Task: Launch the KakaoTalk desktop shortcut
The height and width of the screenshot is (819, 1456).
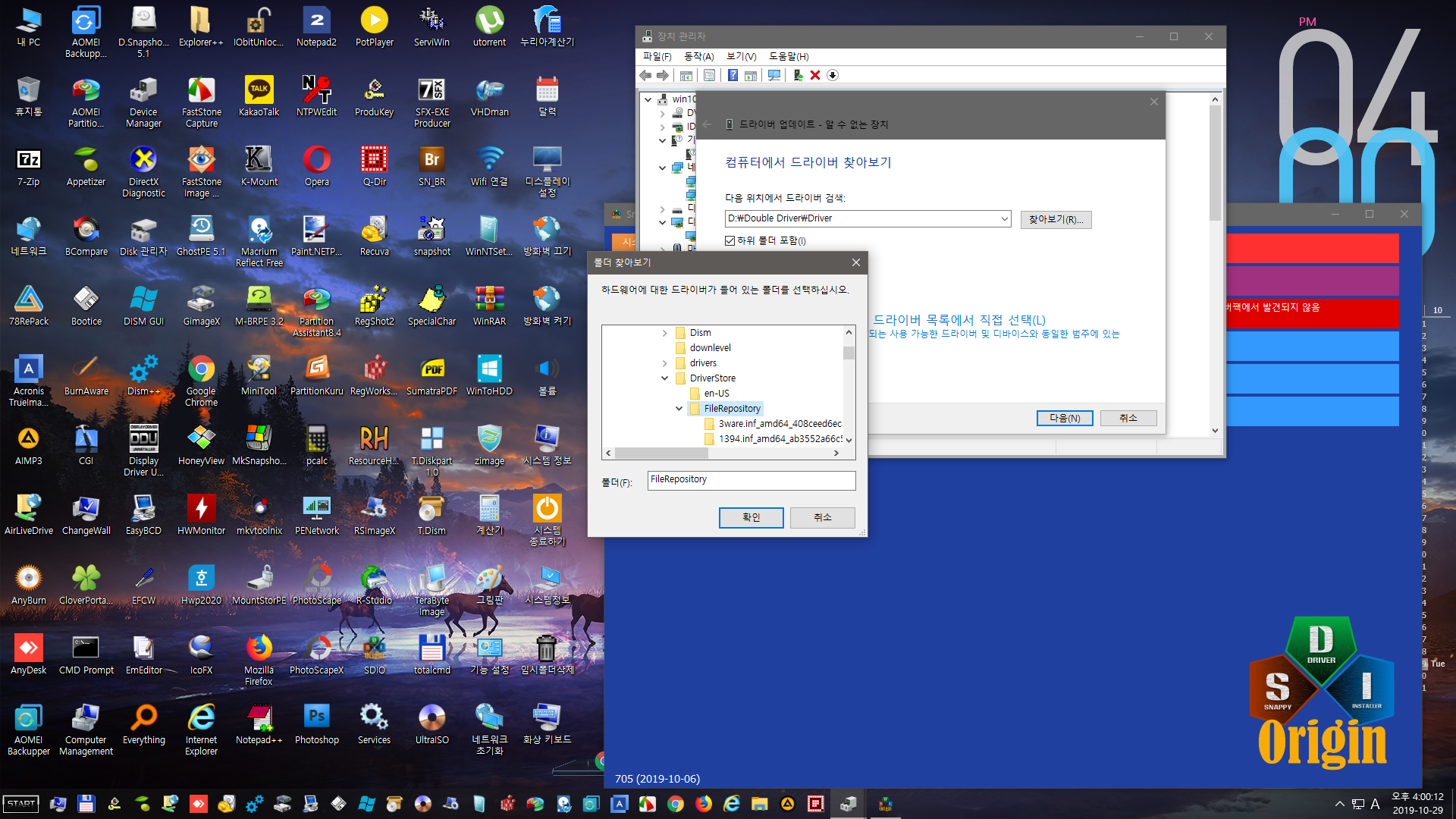Action: tap(259, 97)
